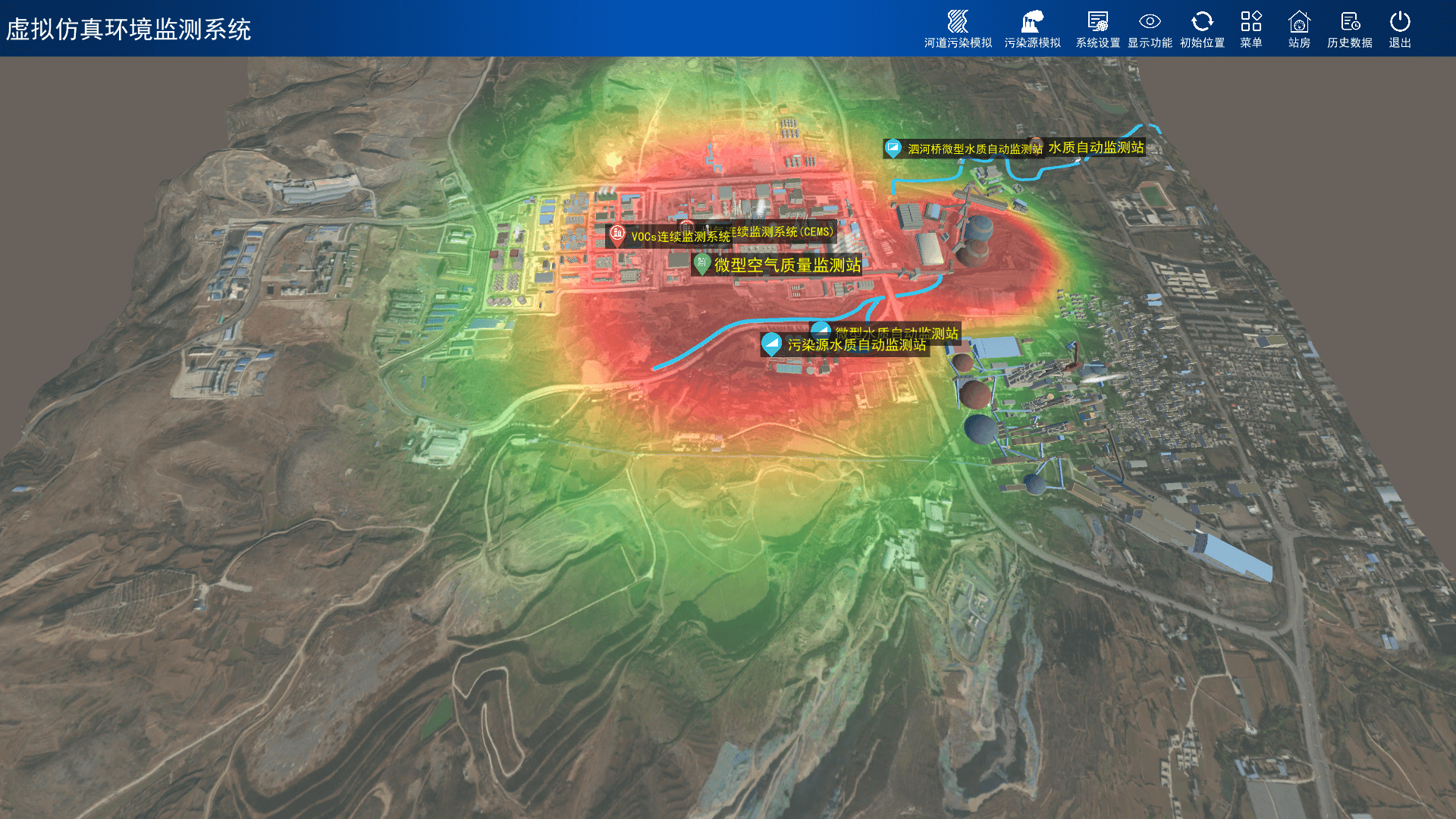Open 历史数据 historical data
Viewport: 1456px width, 819px height.
click(1349, 30)
